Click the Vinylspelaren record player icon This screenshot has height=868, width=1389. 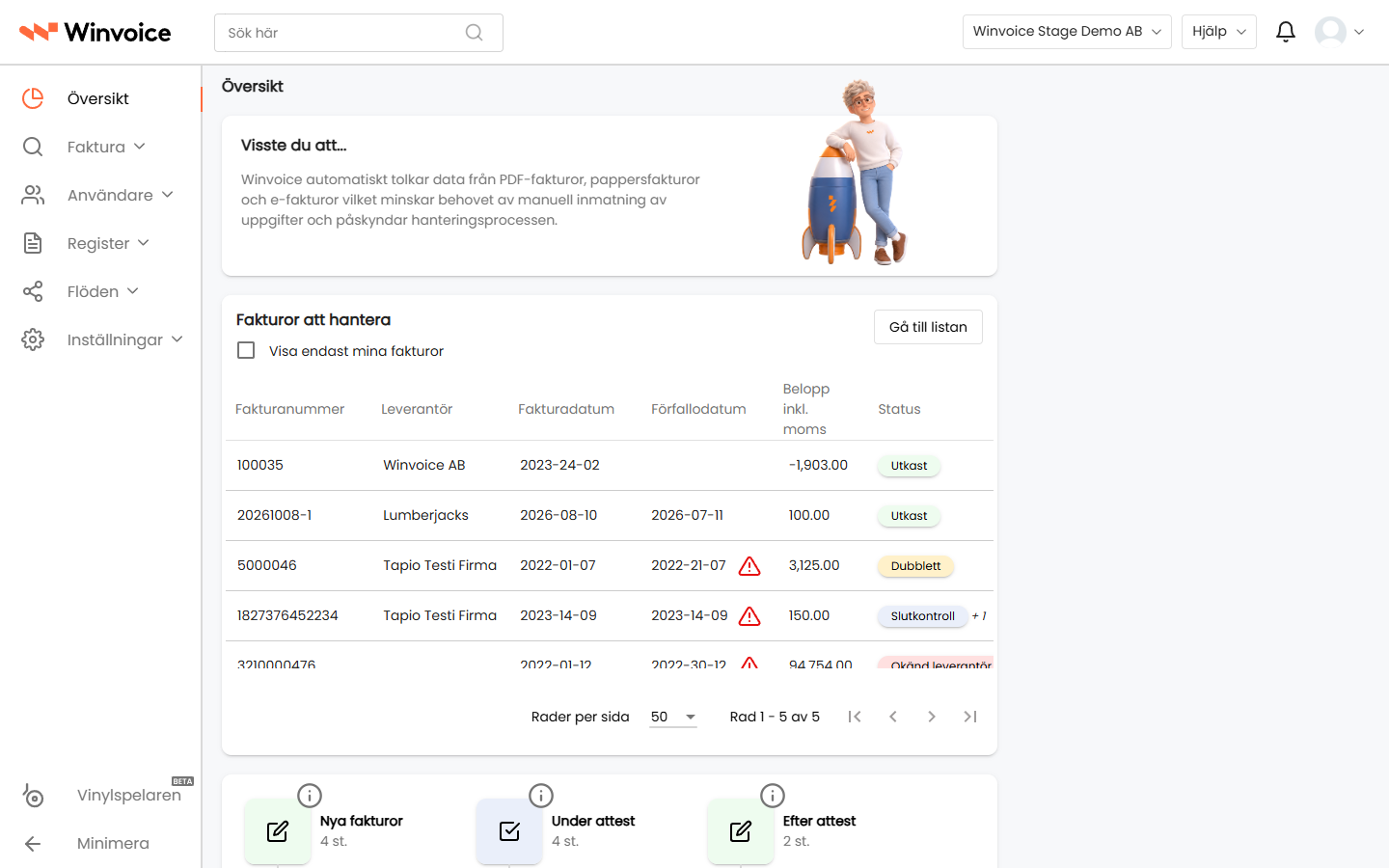click(33, 795)
